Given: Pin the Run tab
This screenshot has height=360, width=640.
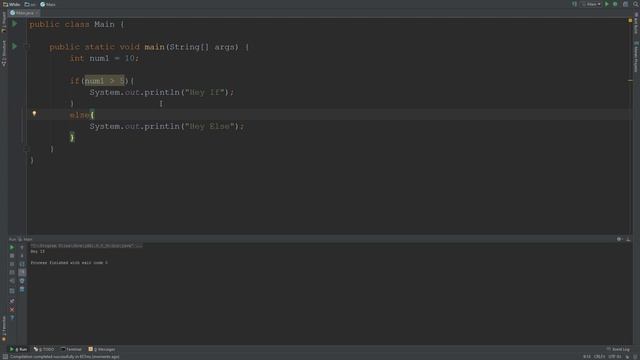Looking at the screenshot, I should [12, 301].
